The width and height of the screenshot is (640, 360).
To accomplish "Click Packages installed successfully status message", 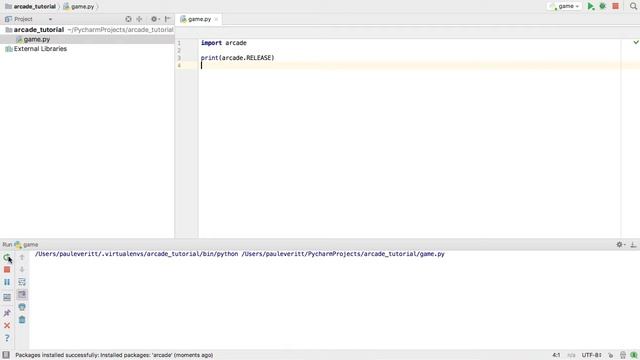I will point(114,355).
